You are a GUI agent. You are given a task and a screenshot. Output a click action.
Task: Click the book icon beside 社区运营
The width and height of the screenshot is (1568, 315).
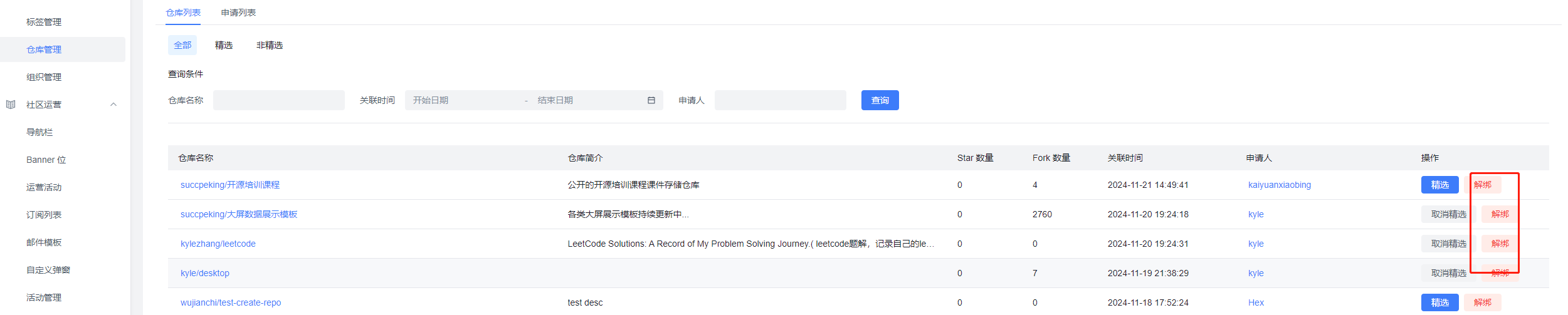(x=11, y=105)
